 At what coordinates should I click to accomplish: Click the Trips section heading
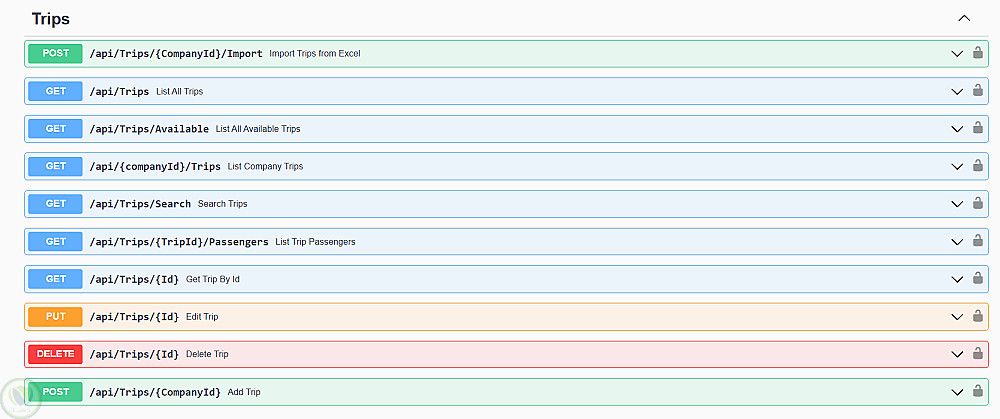click(51, 19)
